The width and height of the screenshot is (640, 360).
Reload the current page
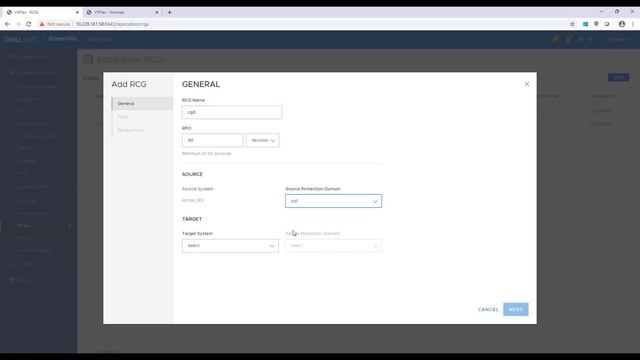coord(29,24)
